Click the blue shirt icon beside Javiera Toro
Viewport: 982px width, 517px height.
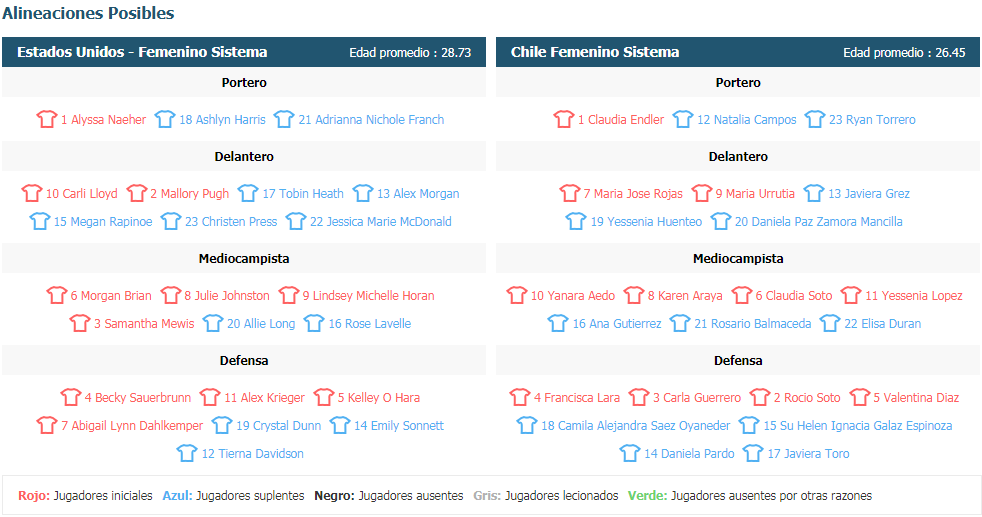[753, 453]
